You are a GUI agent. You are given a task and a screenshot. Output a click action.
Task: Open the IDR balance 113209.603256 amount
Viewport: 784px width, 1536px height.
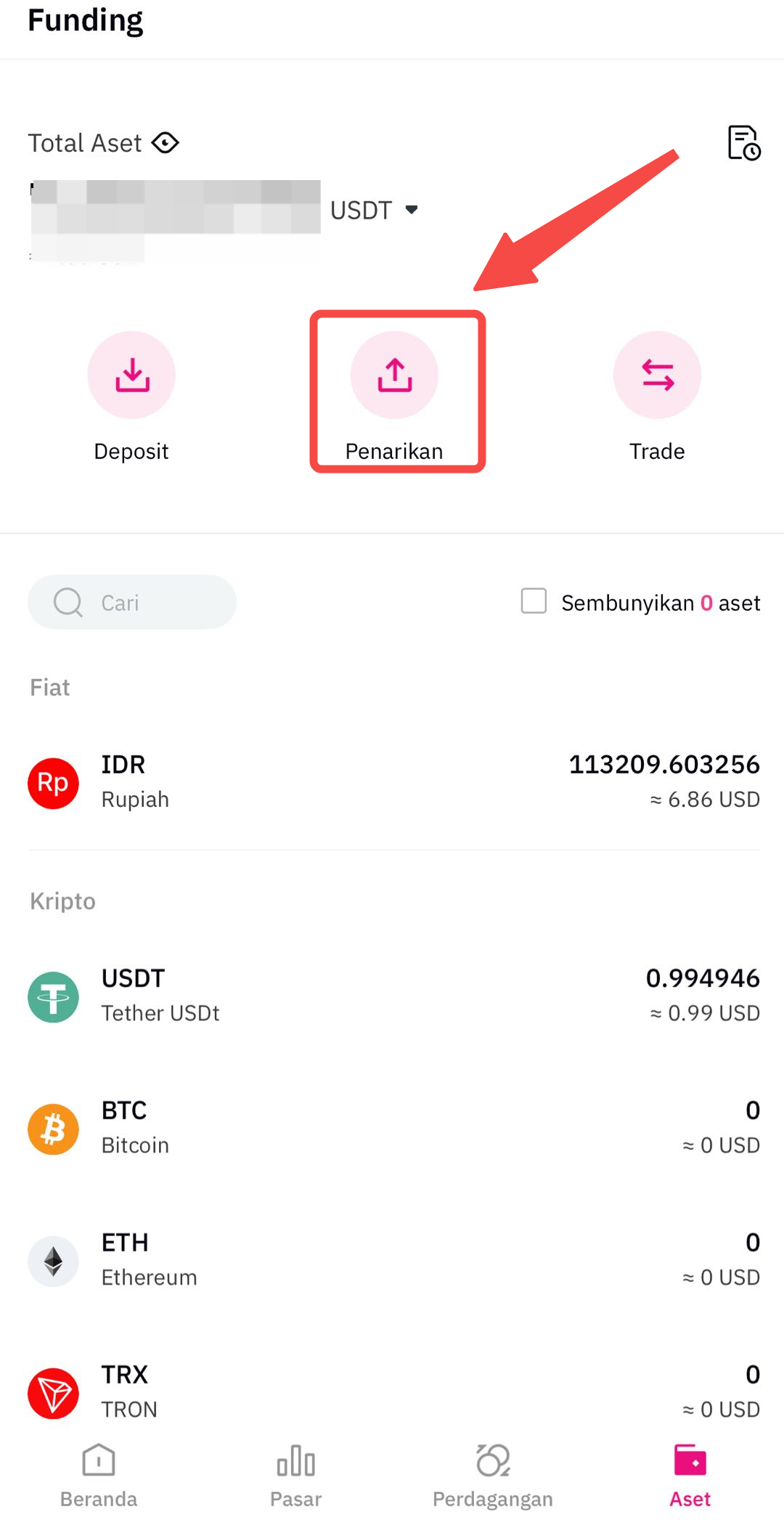[x=663, y=764]
